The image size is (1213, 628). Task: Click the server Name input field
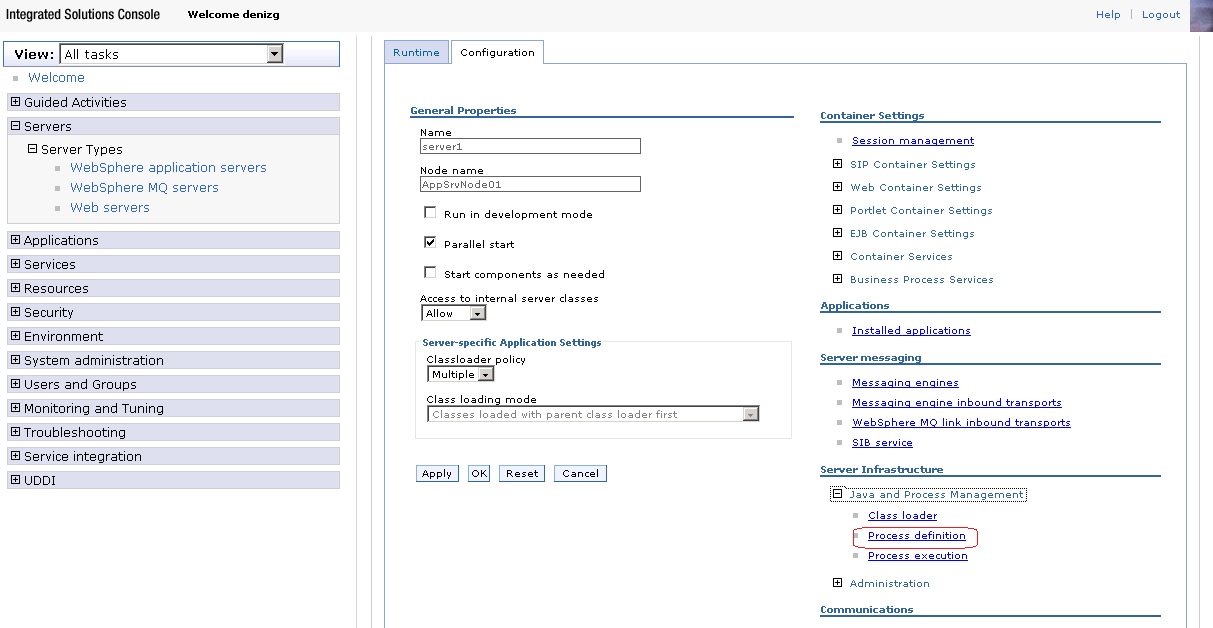click(530, 146)
